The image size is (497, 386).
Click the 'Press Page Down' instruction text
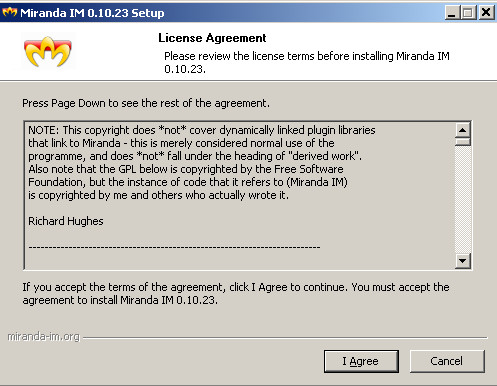coord(146,103)
